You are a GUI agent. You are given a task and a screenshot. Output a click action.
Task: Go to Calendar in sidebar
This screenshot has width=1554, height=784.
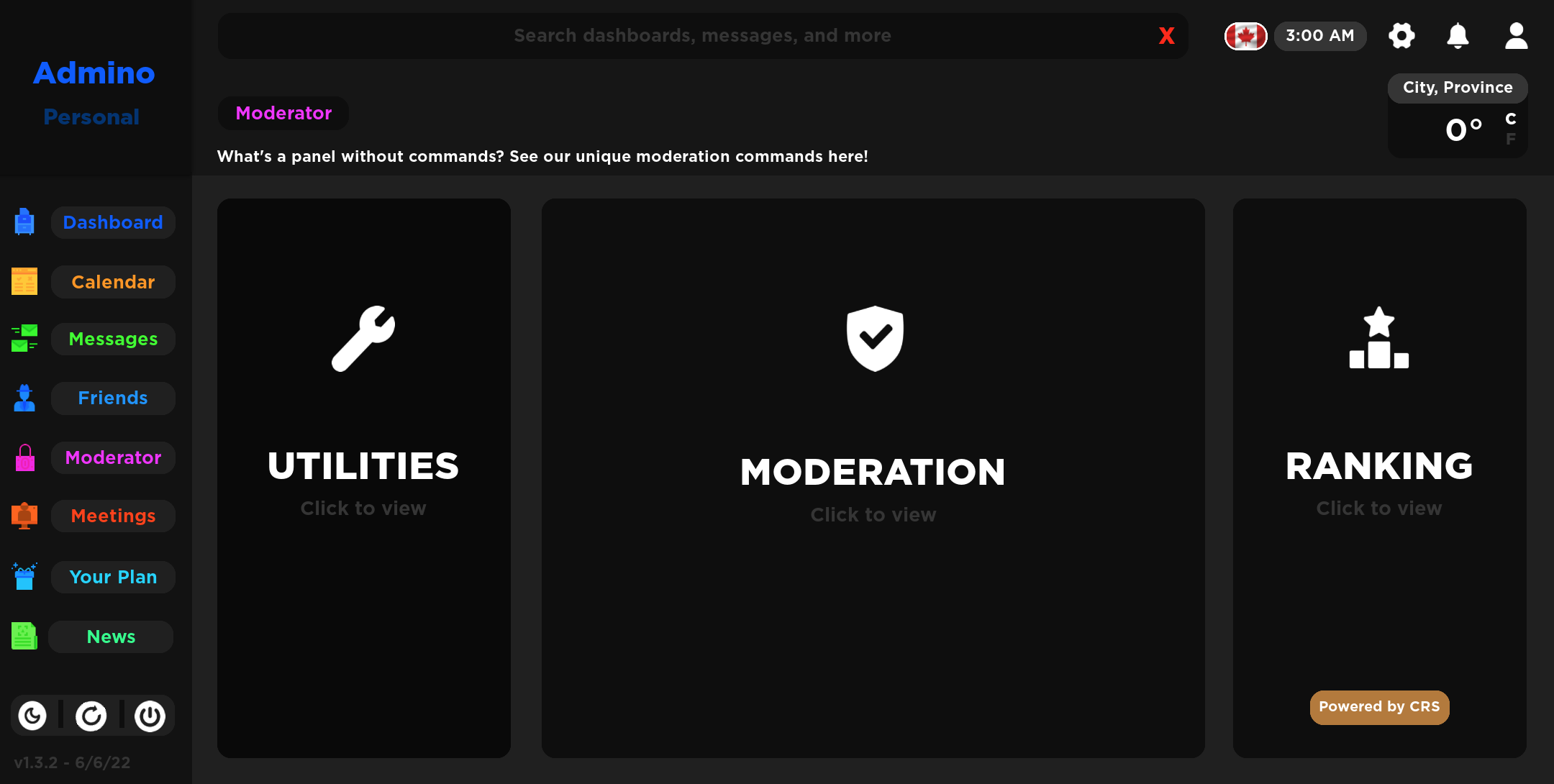(x=113, y=282)
